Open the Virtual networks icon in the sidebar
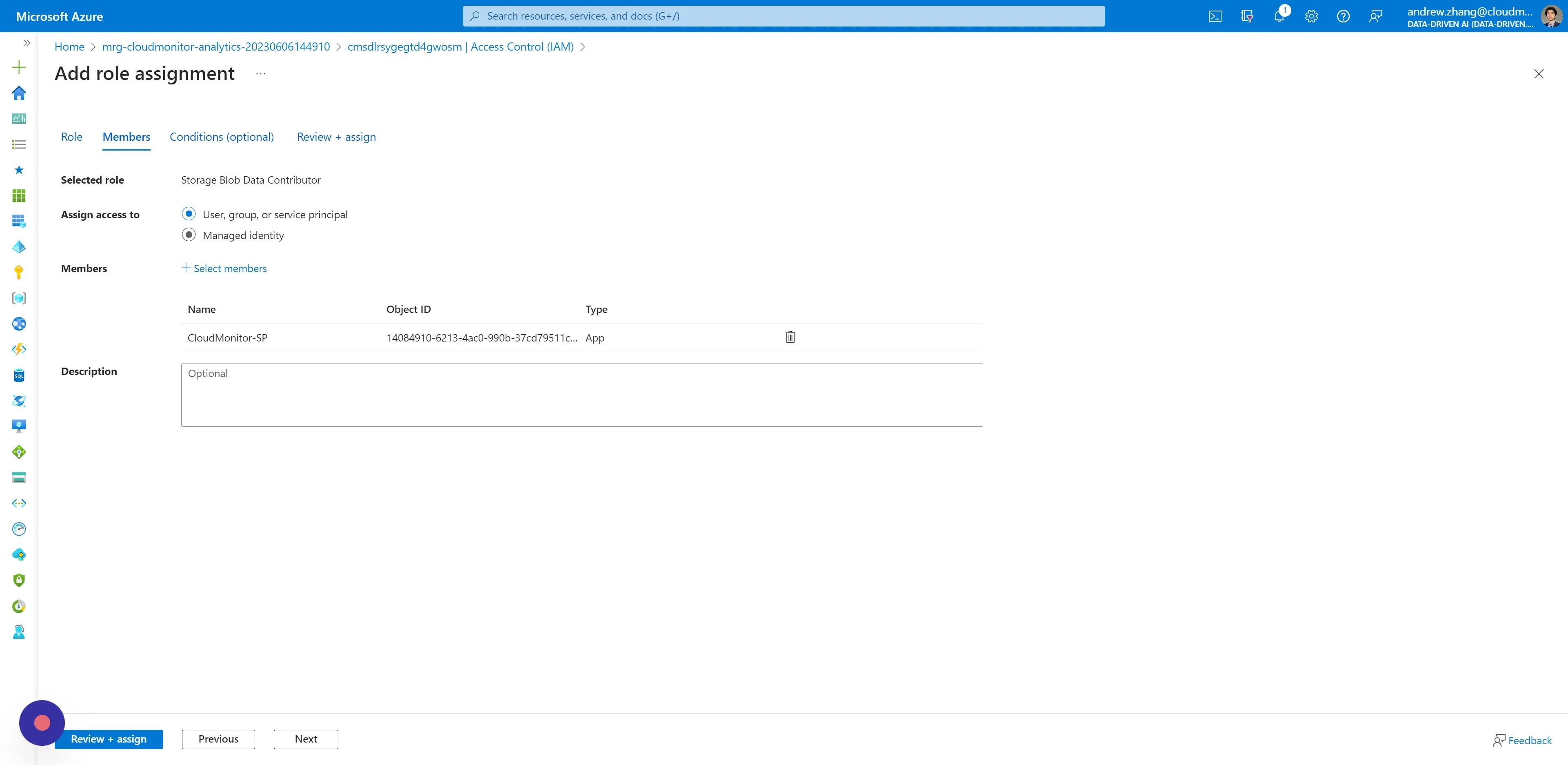The image size is (1568, 765). tap(19, 503)
